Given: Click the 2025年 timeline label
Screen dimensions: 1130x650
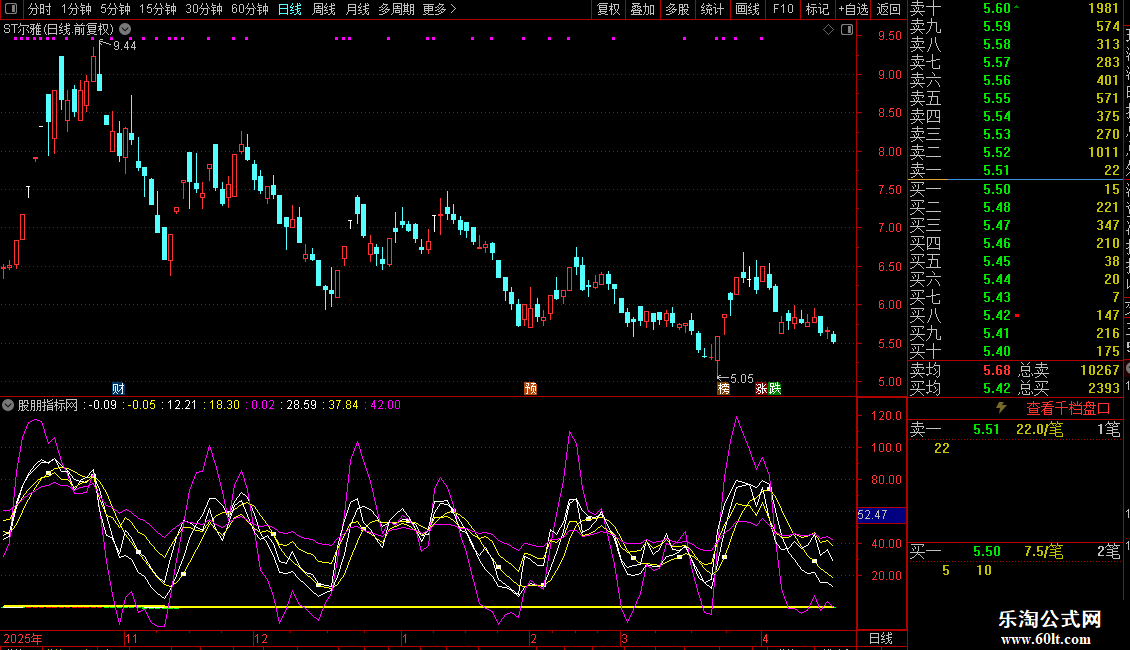Looking at the screenshot, I should [x=22, y=638].
